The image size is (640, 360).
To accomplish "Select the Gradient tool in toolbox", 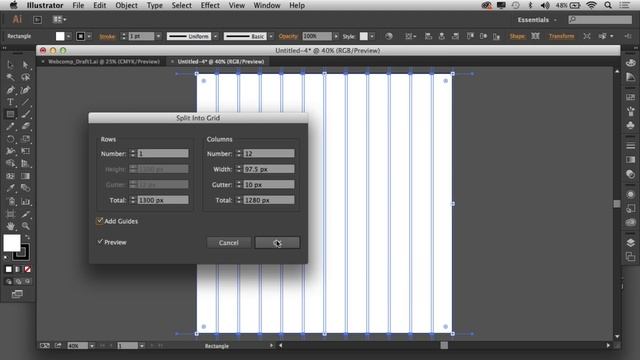I will 26,176.
